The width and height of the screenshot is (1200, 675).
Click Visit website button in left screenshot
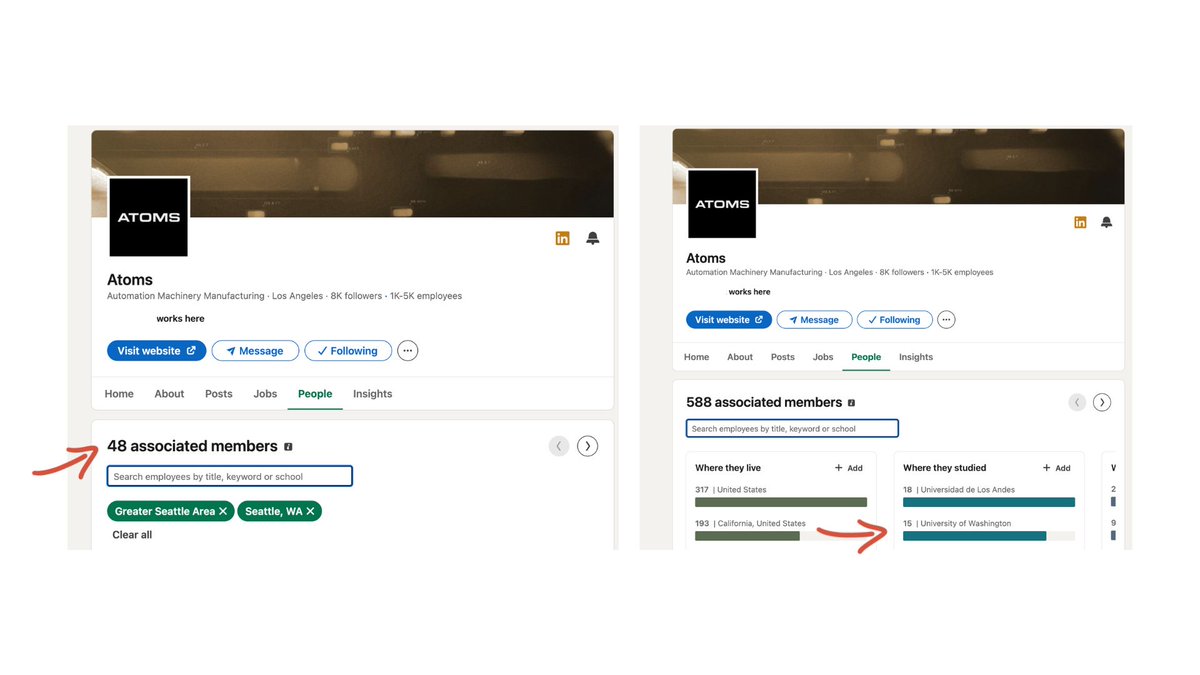[157, 351]
